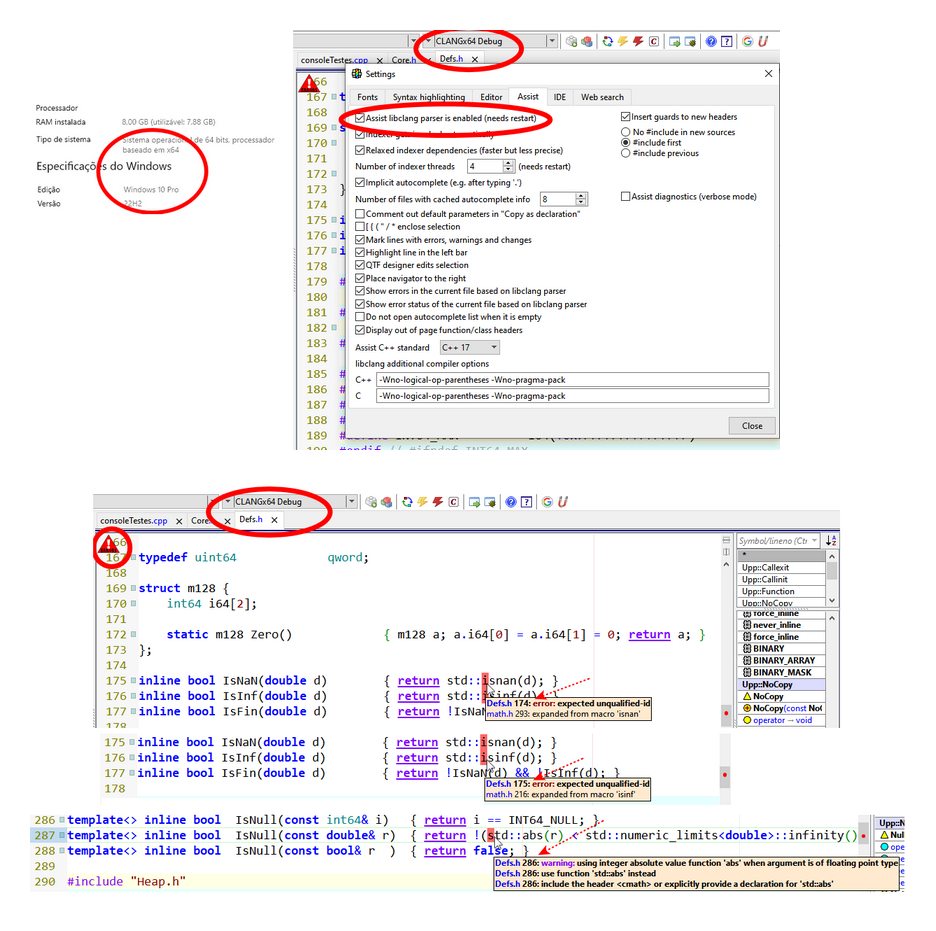Image resolution: width=936 pixels, height=931 pixels.
Task: Click the C++ libclang compiler options field
Action: pos(572,380)
